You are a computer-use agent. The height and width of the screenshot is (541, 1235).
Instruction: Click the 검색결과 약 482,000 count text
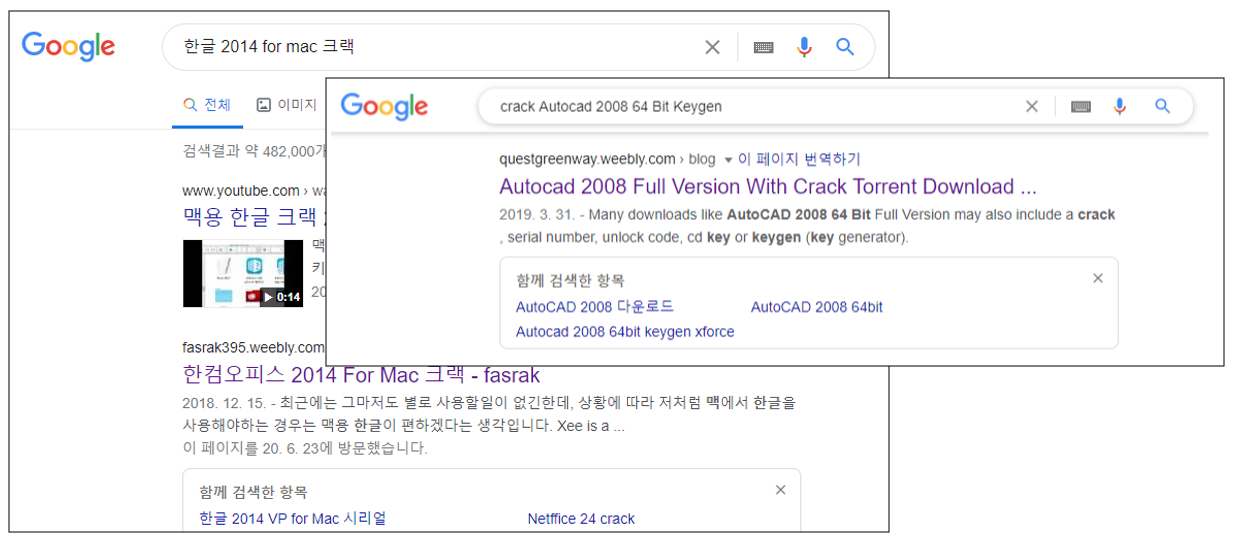click(x=255, y=150)
